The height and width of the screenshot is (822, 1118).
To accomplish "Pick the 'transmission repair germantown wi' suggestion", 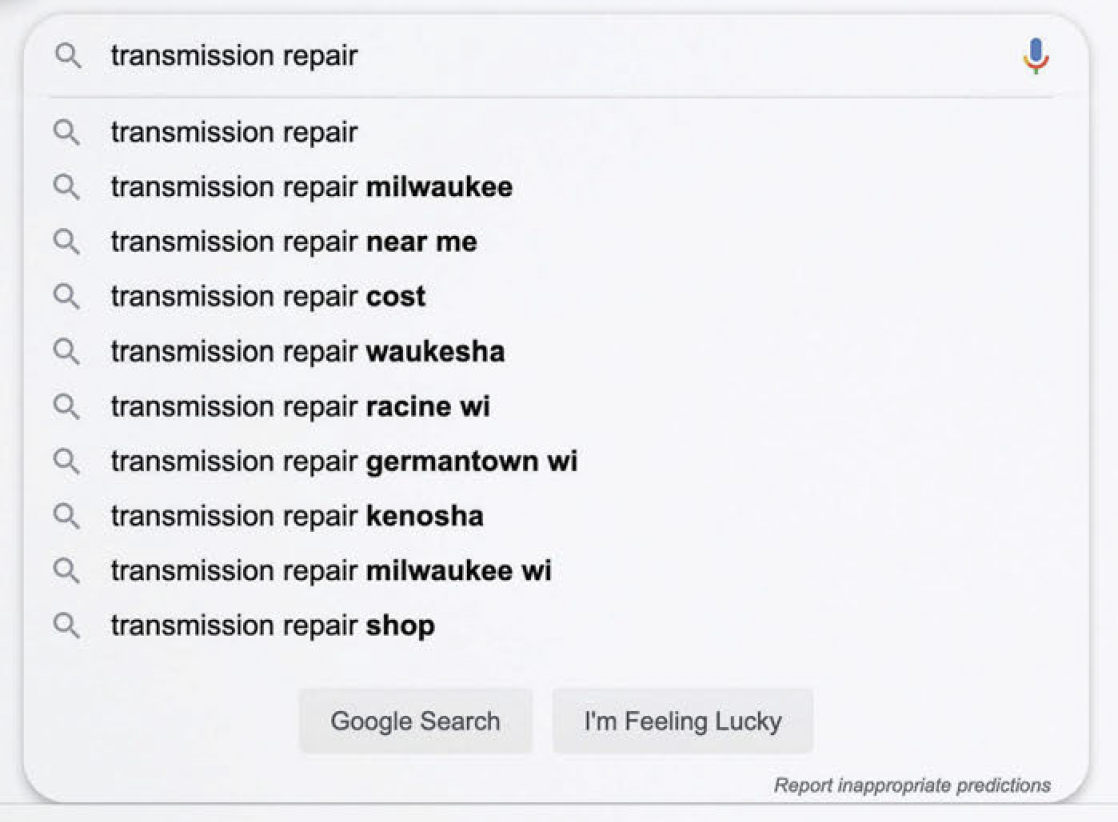I will [344, 462].
